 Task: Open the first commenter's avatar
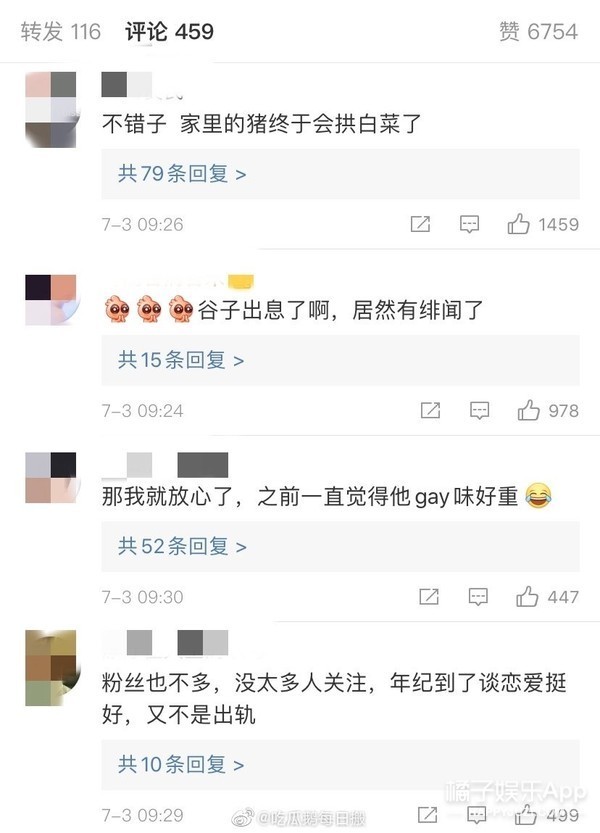coord(51,109)
